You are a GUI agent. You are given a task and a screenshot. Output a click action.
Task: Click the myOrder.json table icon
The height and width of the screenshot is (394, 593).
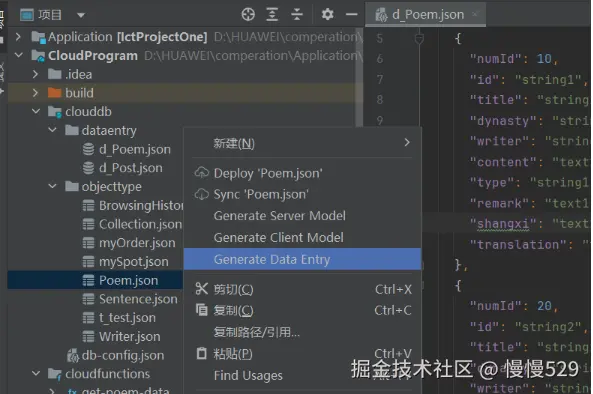[88, 243]
